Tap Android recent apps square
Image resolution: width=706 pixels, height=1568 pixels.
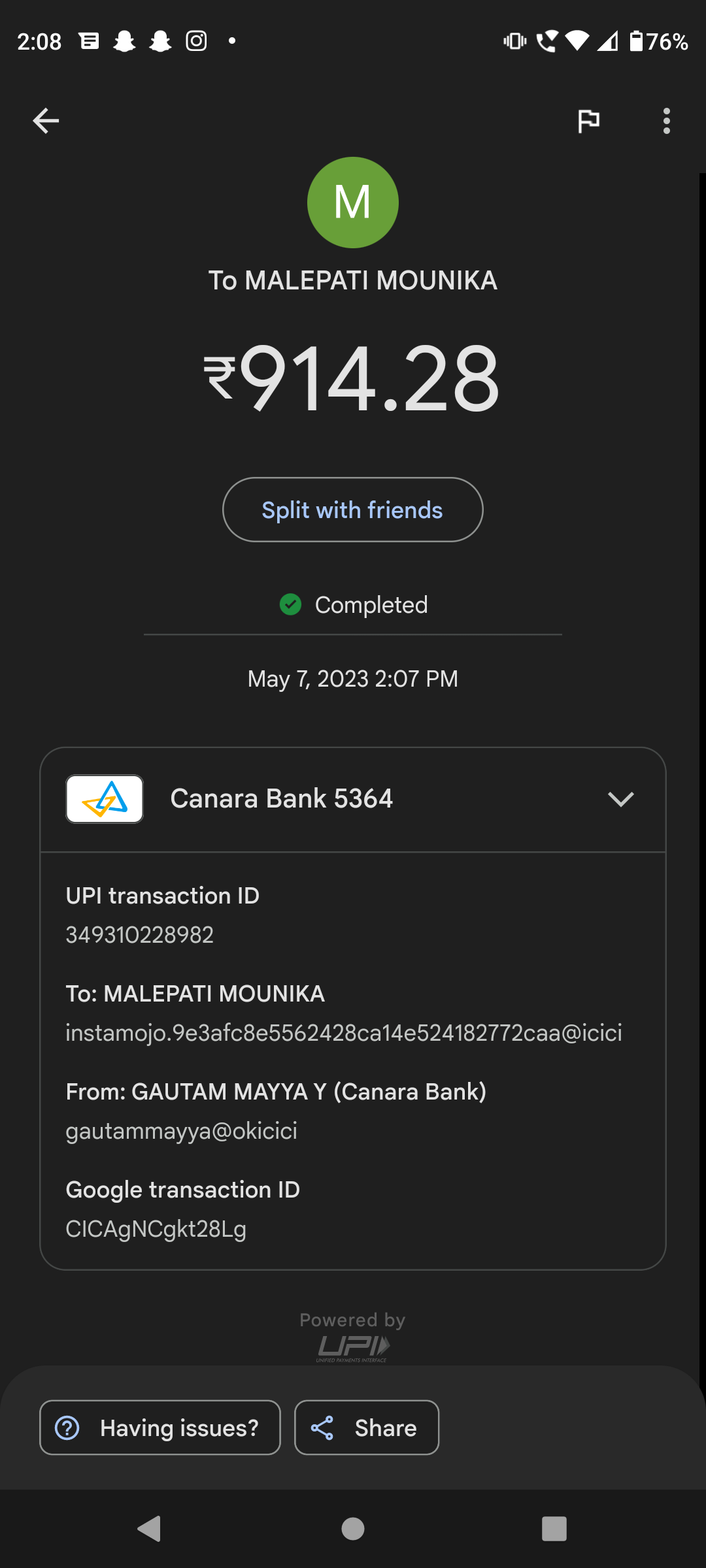(554, 1529)
